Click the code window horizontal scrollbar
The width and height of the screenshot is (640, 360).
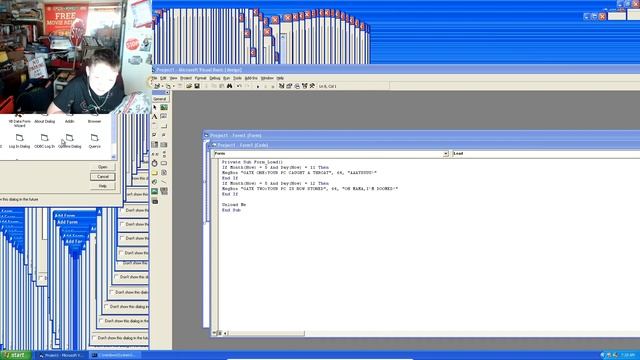coord(266,333)
